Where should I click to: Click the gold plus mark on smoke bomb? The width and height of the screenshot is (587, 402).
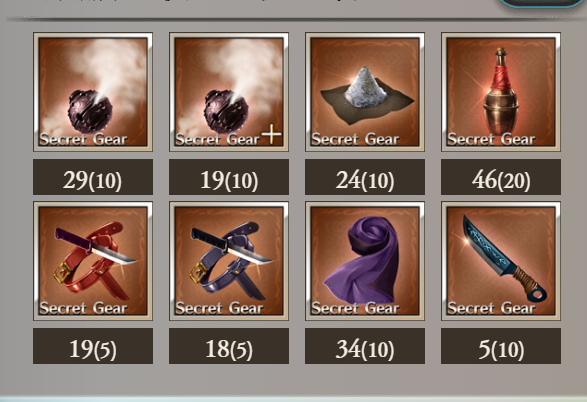(x=271, y=134)
